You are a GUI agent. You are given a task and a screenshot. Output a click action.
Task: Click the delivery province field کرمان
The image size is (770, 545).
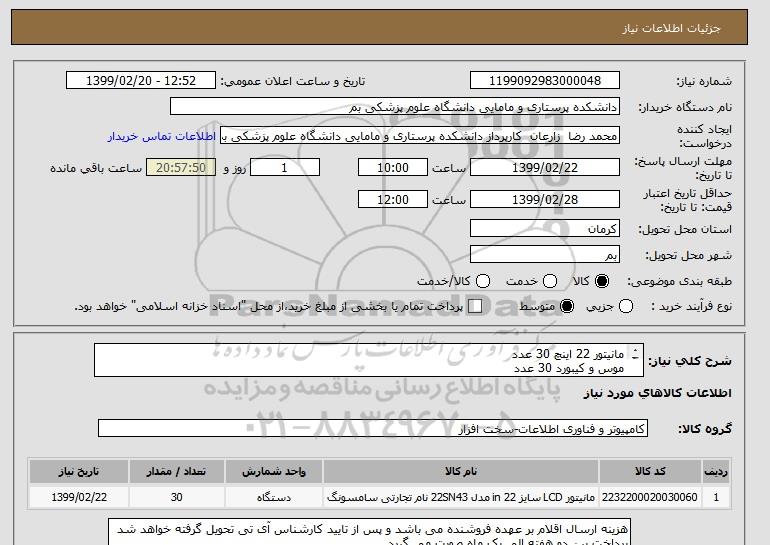pos(545,229)
